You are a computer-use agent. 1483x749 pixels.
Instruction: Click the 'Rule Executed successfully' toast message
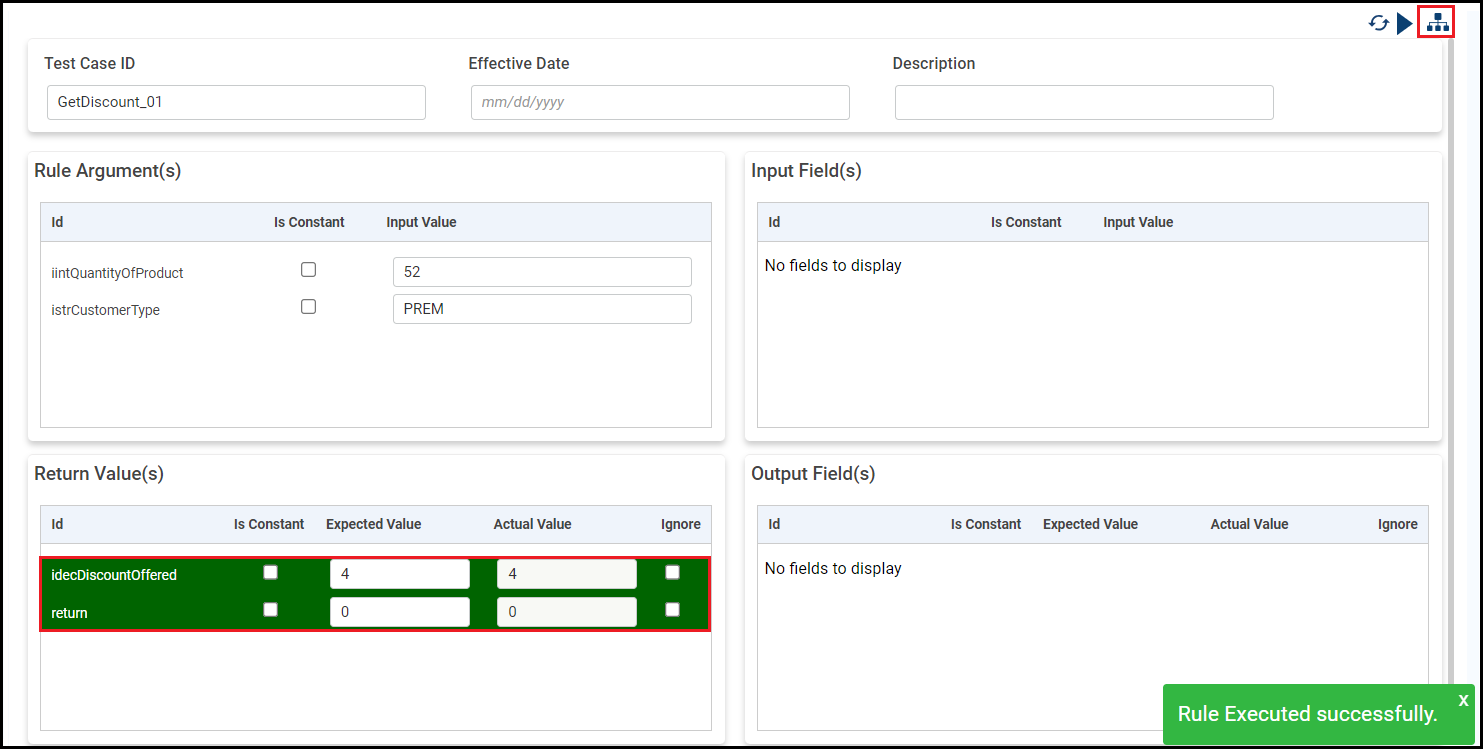point(1307,714)
